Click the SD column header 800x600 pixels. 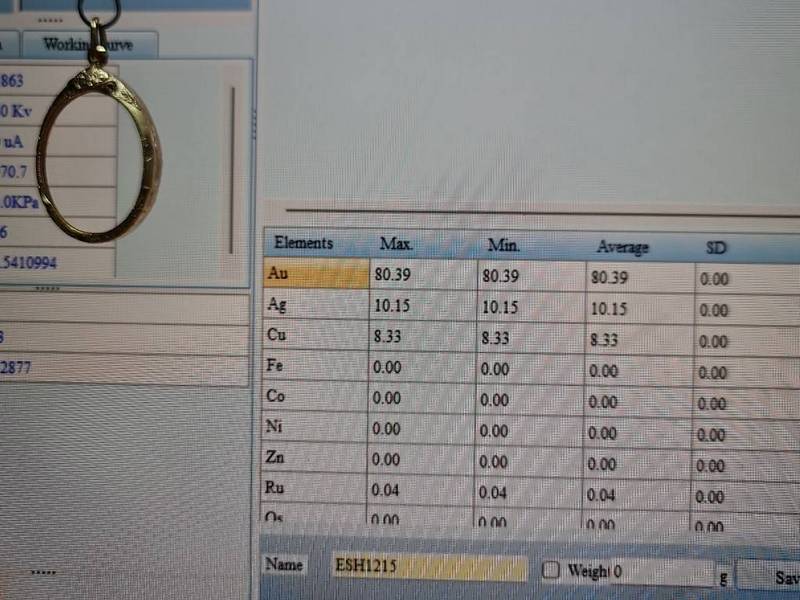(x=716, y=247)
